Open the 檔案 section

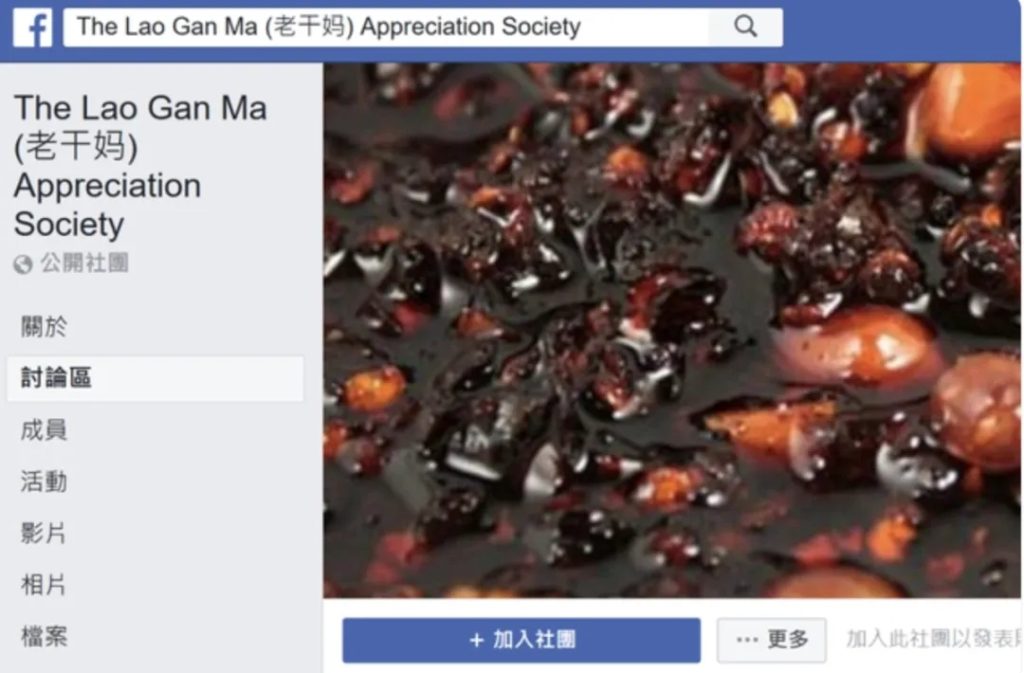click(x=44, y=636)
